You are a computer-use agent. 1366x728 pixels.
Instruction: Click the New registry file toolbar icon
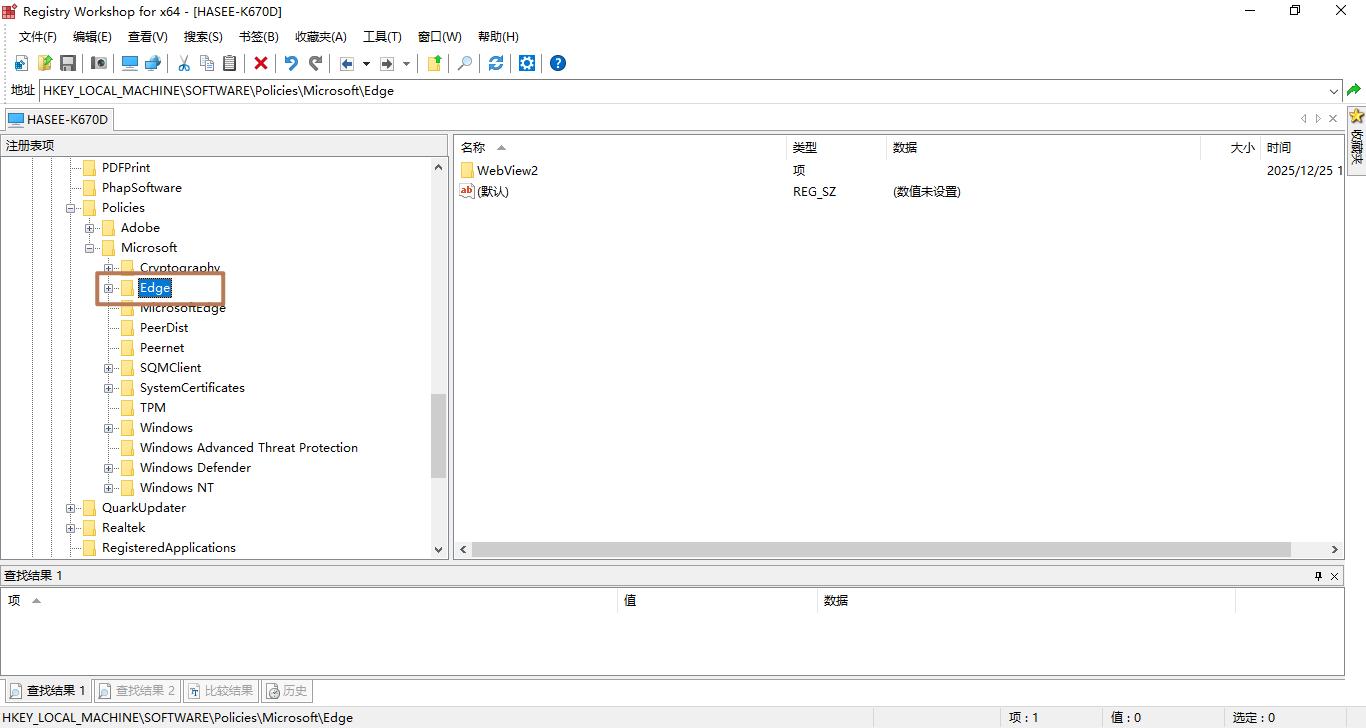(21, 63)
